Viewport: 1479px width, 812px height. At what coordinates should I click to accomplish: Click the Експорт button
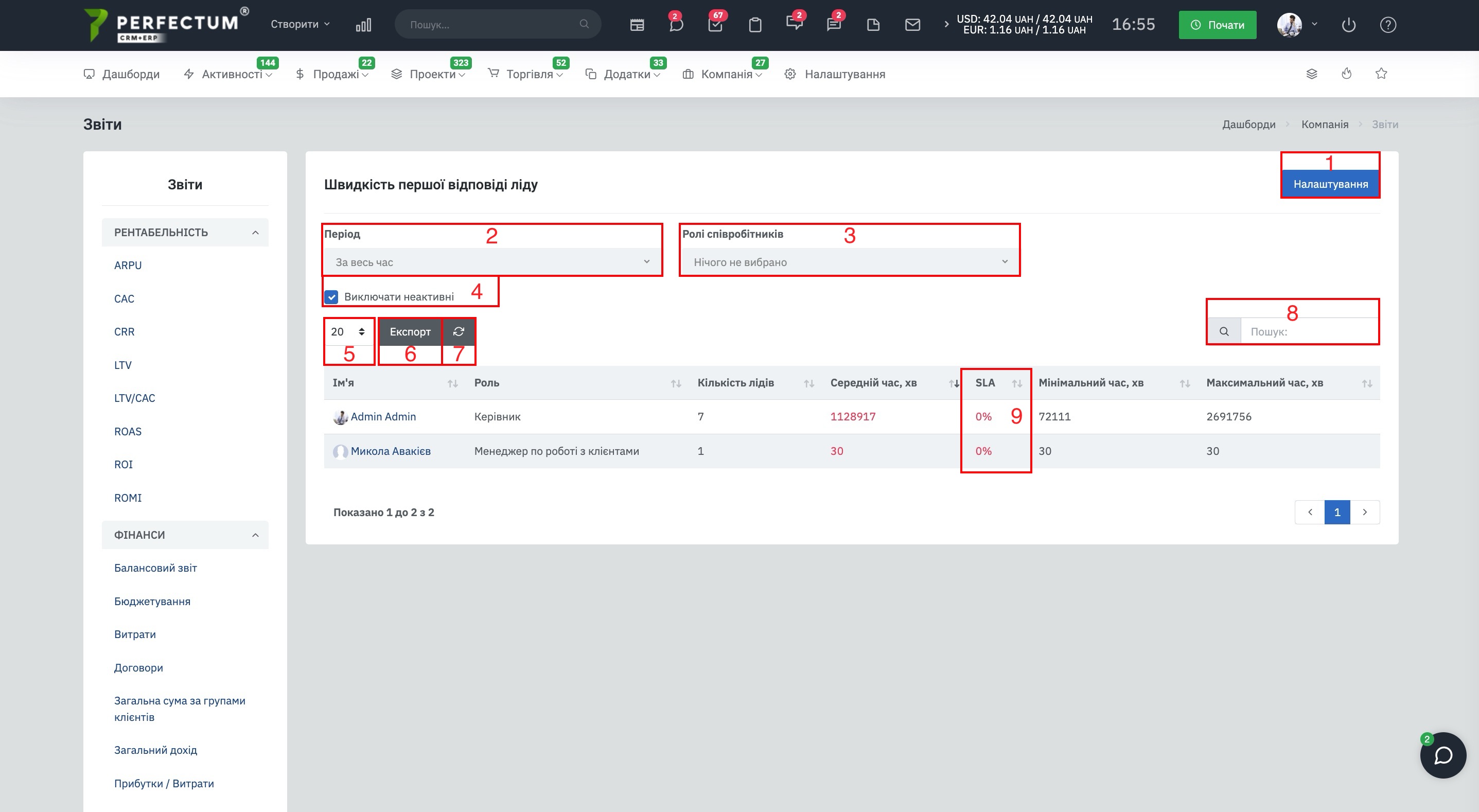coord(410,331)
